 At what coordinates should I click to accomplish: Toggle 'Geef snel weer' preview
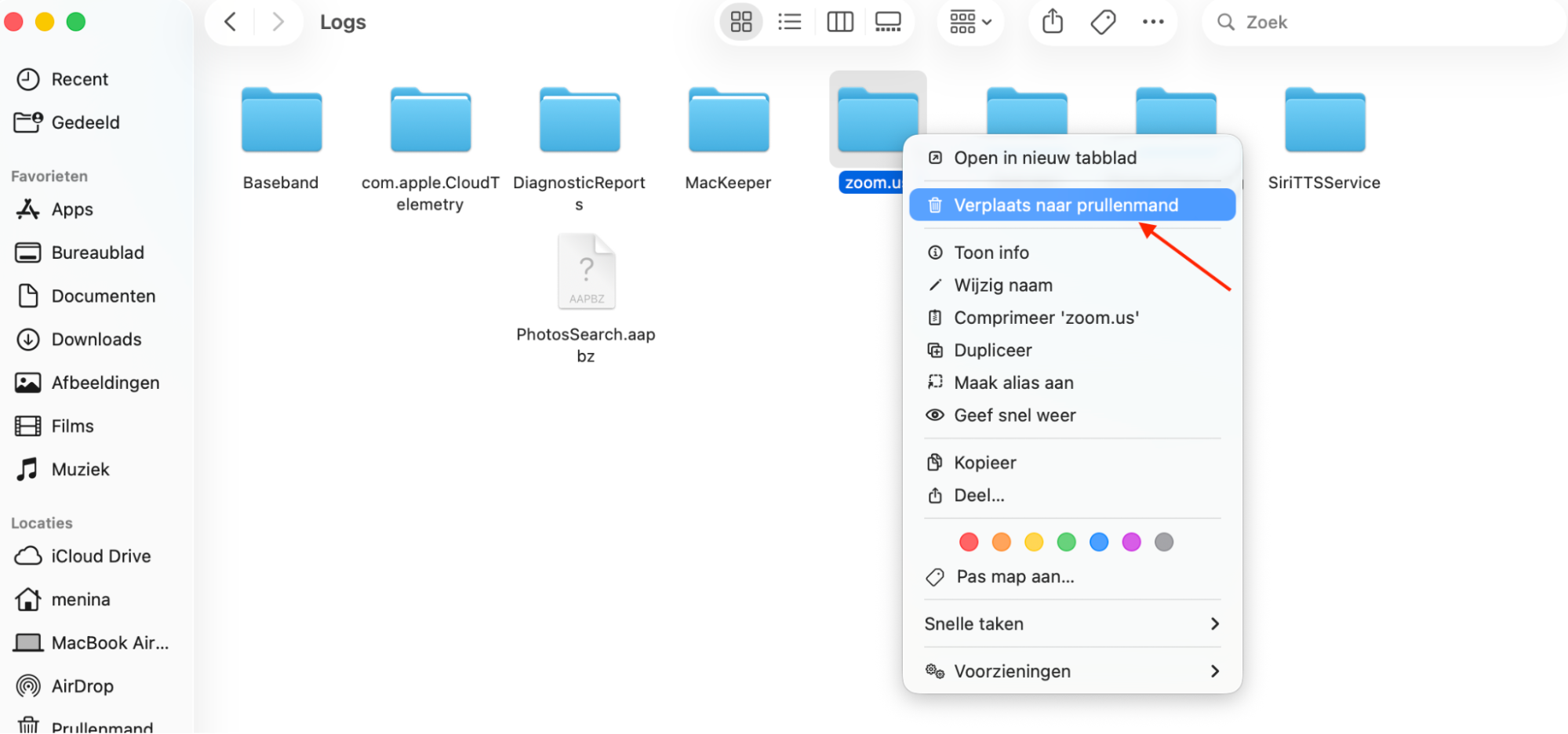(x=1014, y=415)
